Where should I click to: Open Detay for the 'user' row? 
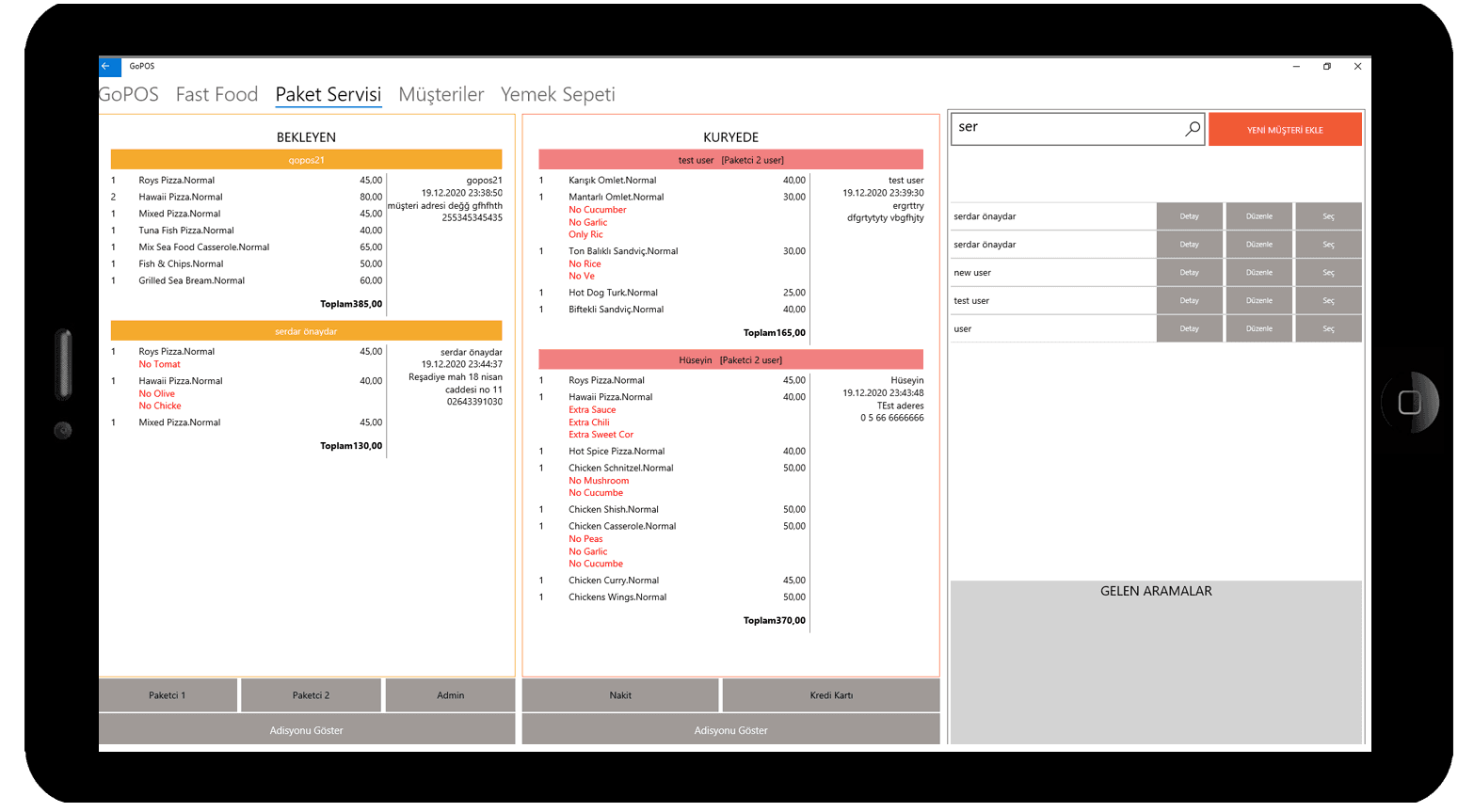(x=1190, y=329)
